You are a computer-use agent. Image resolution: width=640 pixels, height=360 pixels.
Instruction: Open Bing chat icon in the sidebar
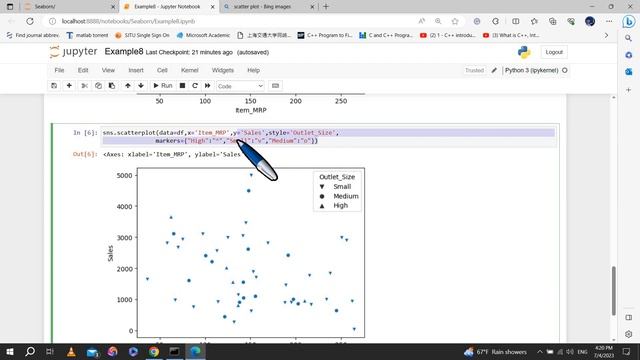tap(629, 21)
